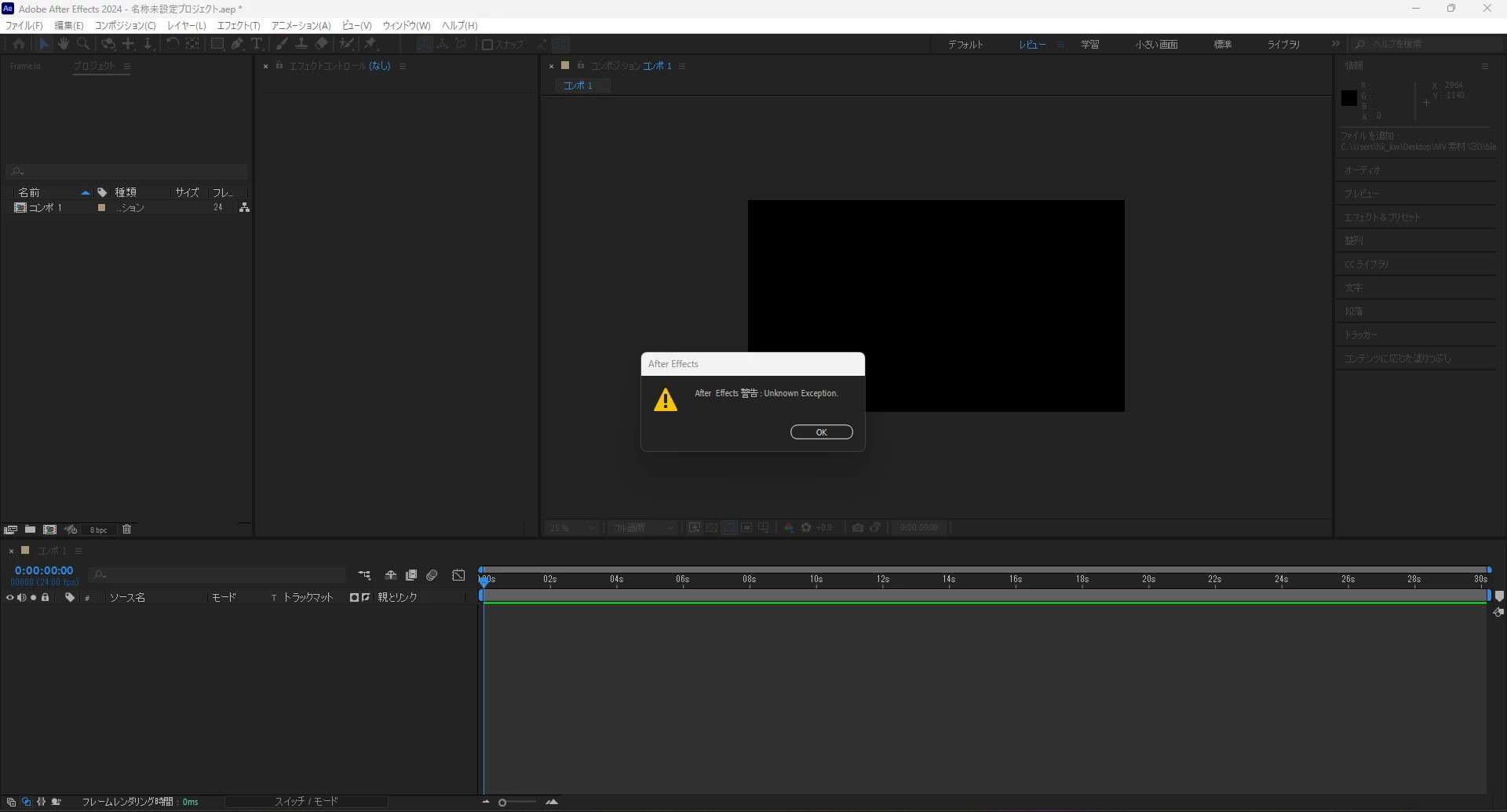Open grid and guide options dropdown
This screenshot has width=1507, height=812.
(764, 528)
